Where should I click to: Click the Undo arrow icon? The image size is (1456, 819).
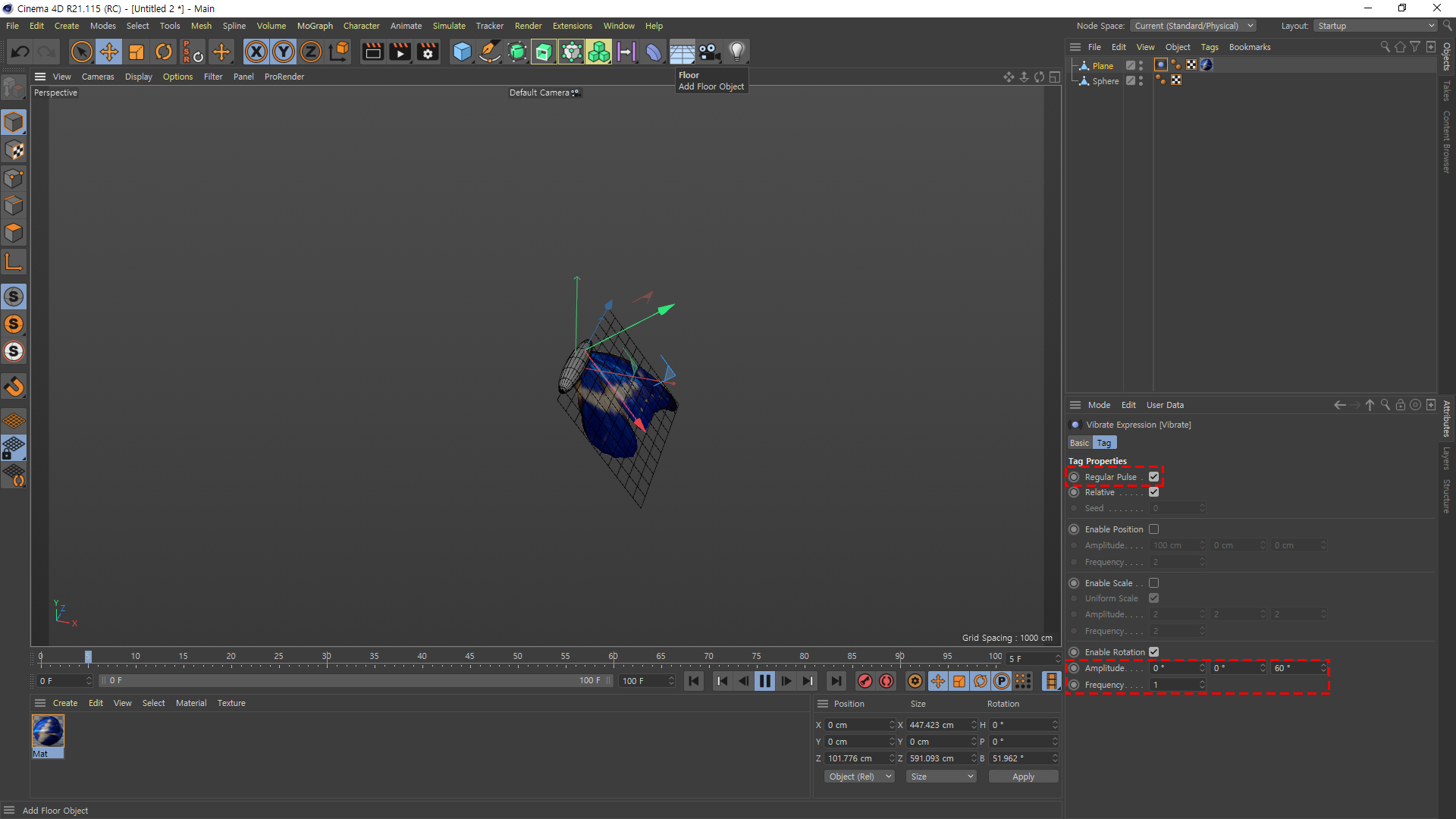click(x=20, y=52)
